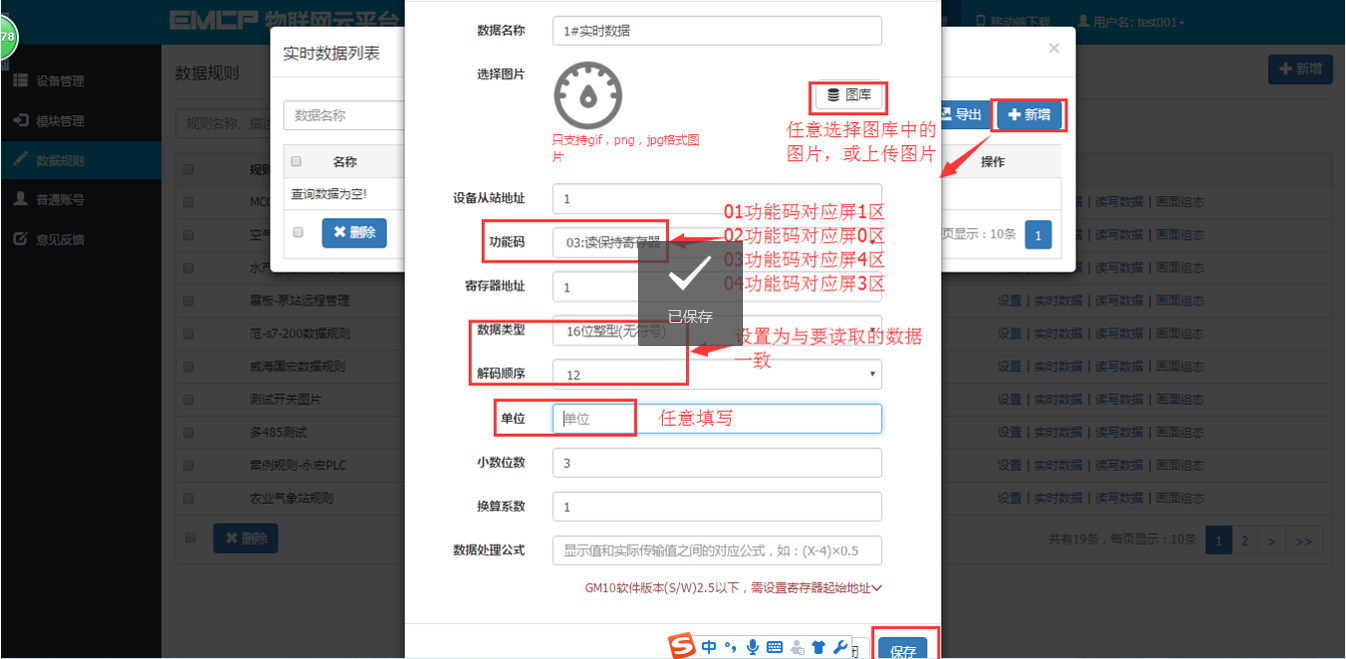Click the gauge picture under 选择图片
Viewport: 1346px width, 659px height.
coord(588,95)
